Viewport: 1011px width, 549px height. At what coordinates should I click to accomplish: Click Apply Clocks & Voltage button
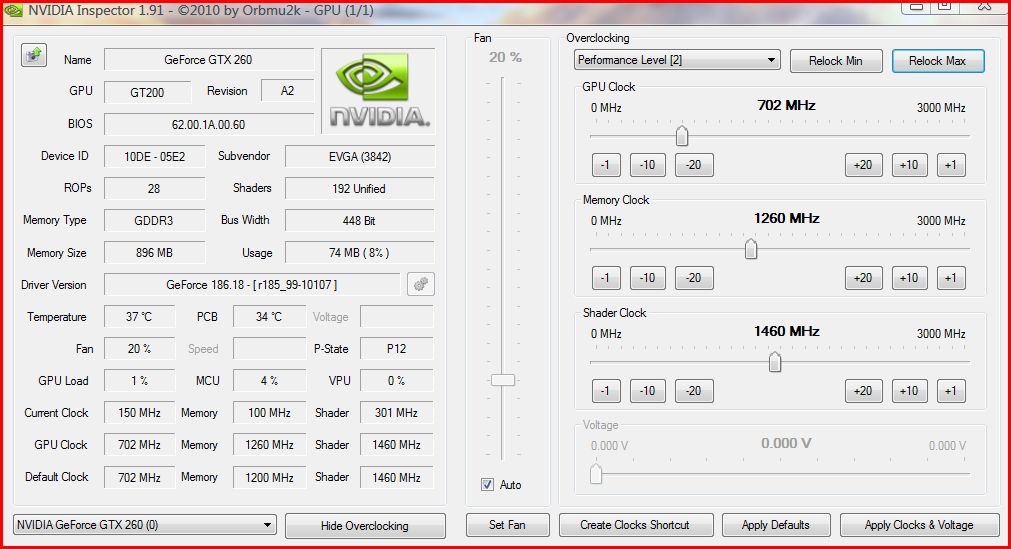pyautogui.click(x=919, y=525)
